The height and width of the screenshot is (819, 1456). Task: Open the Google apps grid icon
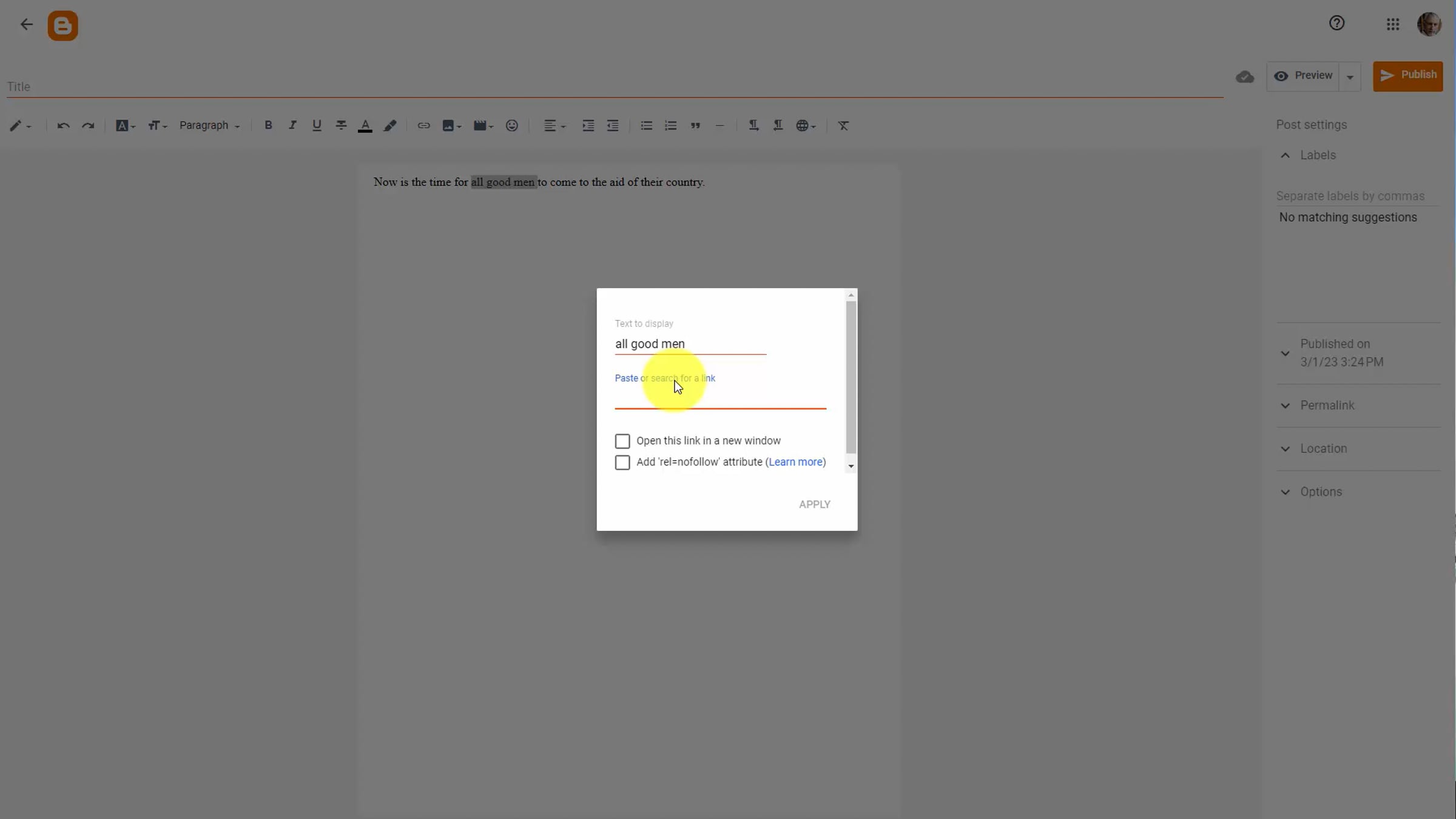pyautogui.click(x=1393, y=24)
